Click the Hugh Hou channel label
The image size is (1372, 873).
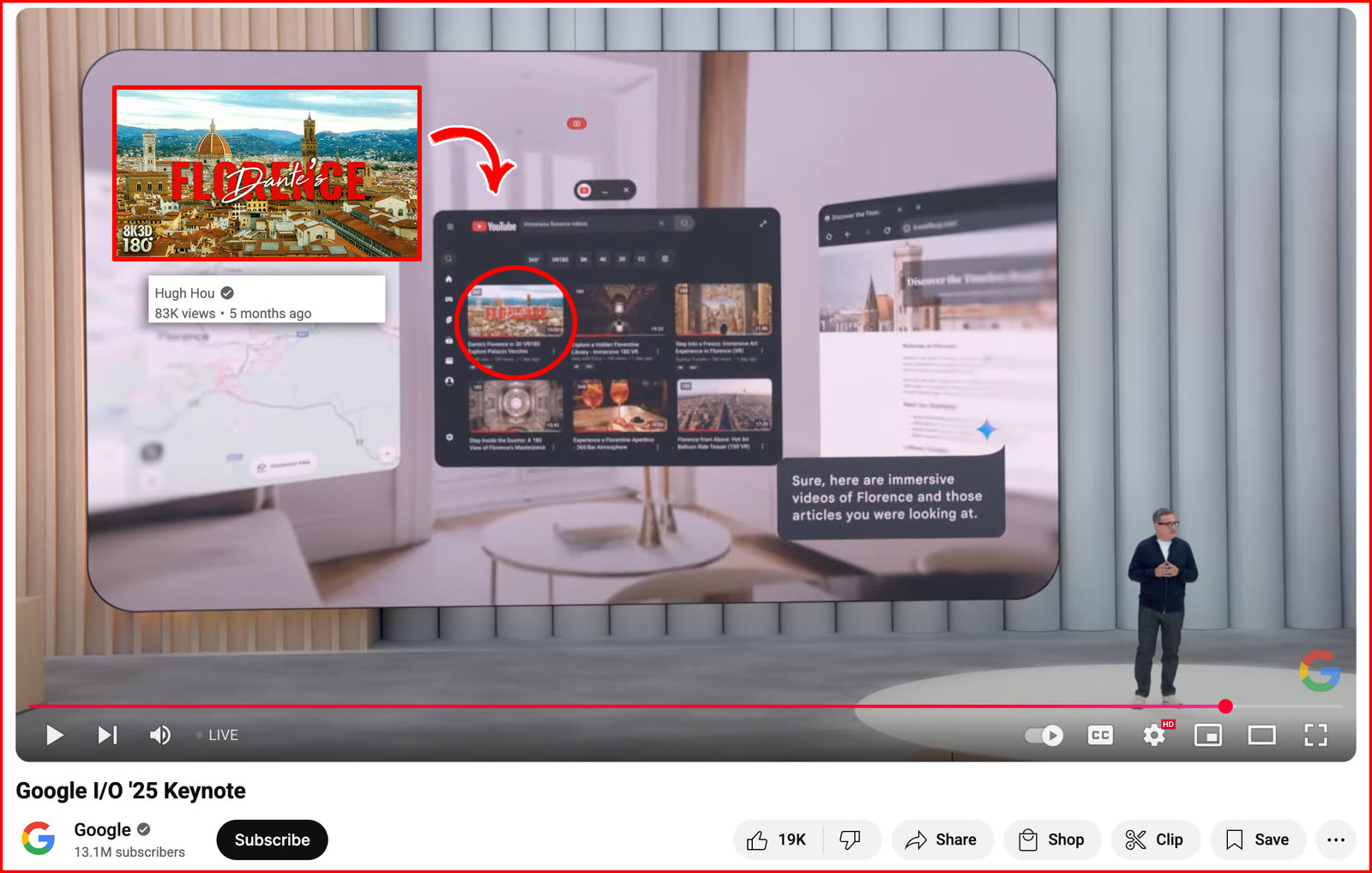(x=184, y=293)
